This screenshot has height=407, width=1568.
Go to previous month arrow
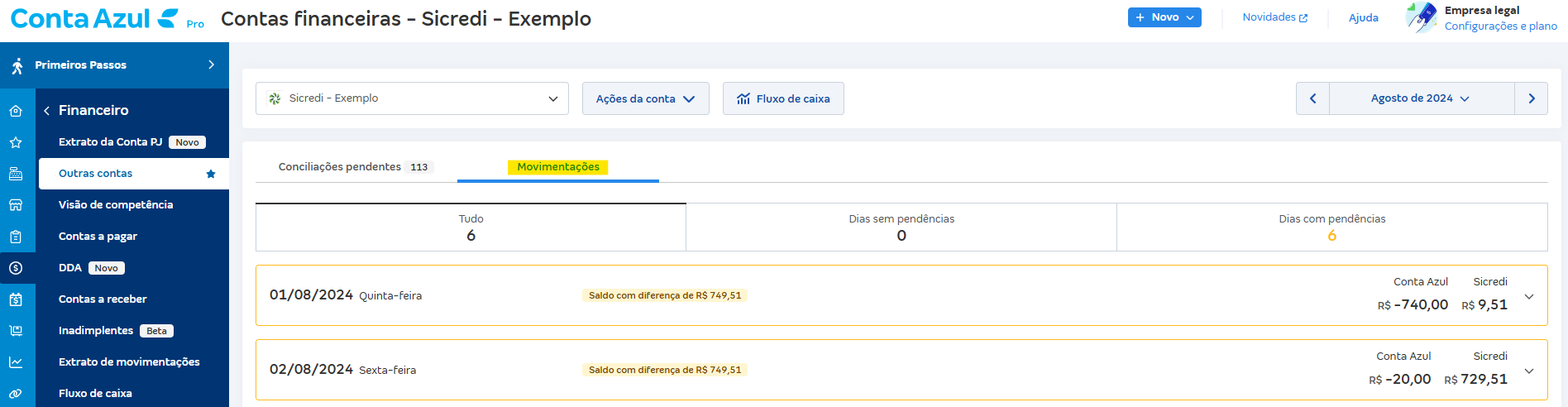coord(1312,98)
